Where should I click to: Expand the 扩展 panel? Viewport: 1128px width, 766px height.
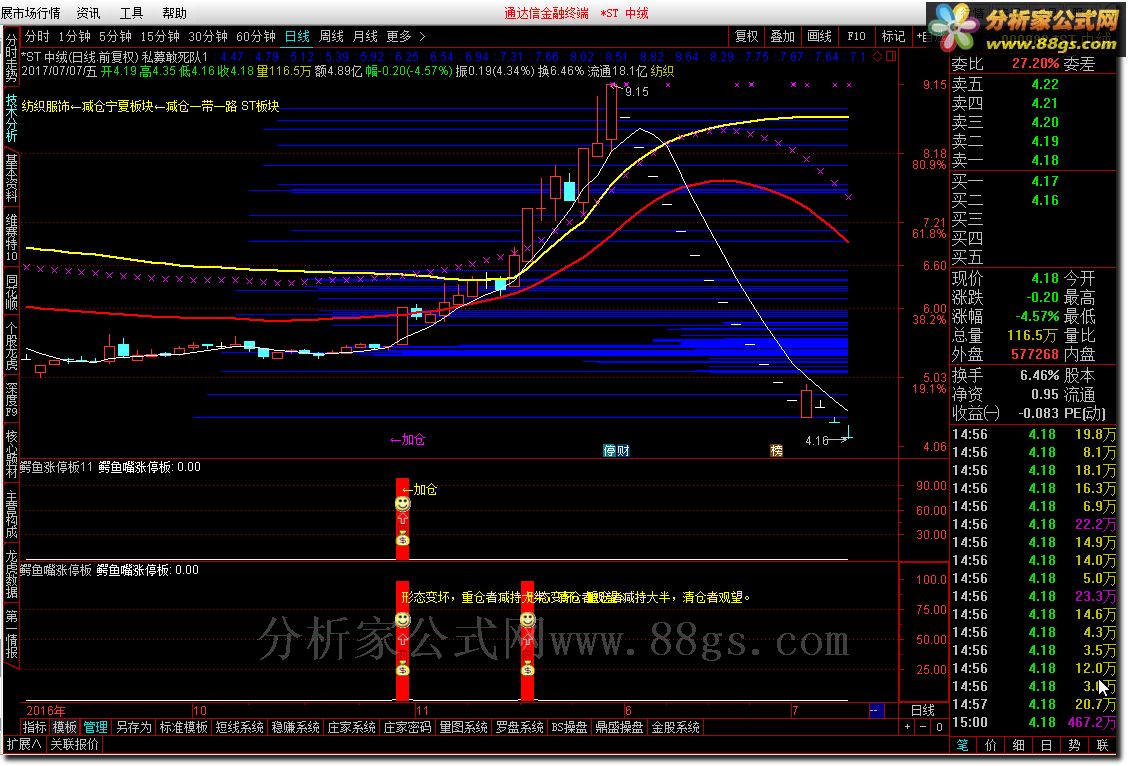pyautogui.click(x=24, y=744)
